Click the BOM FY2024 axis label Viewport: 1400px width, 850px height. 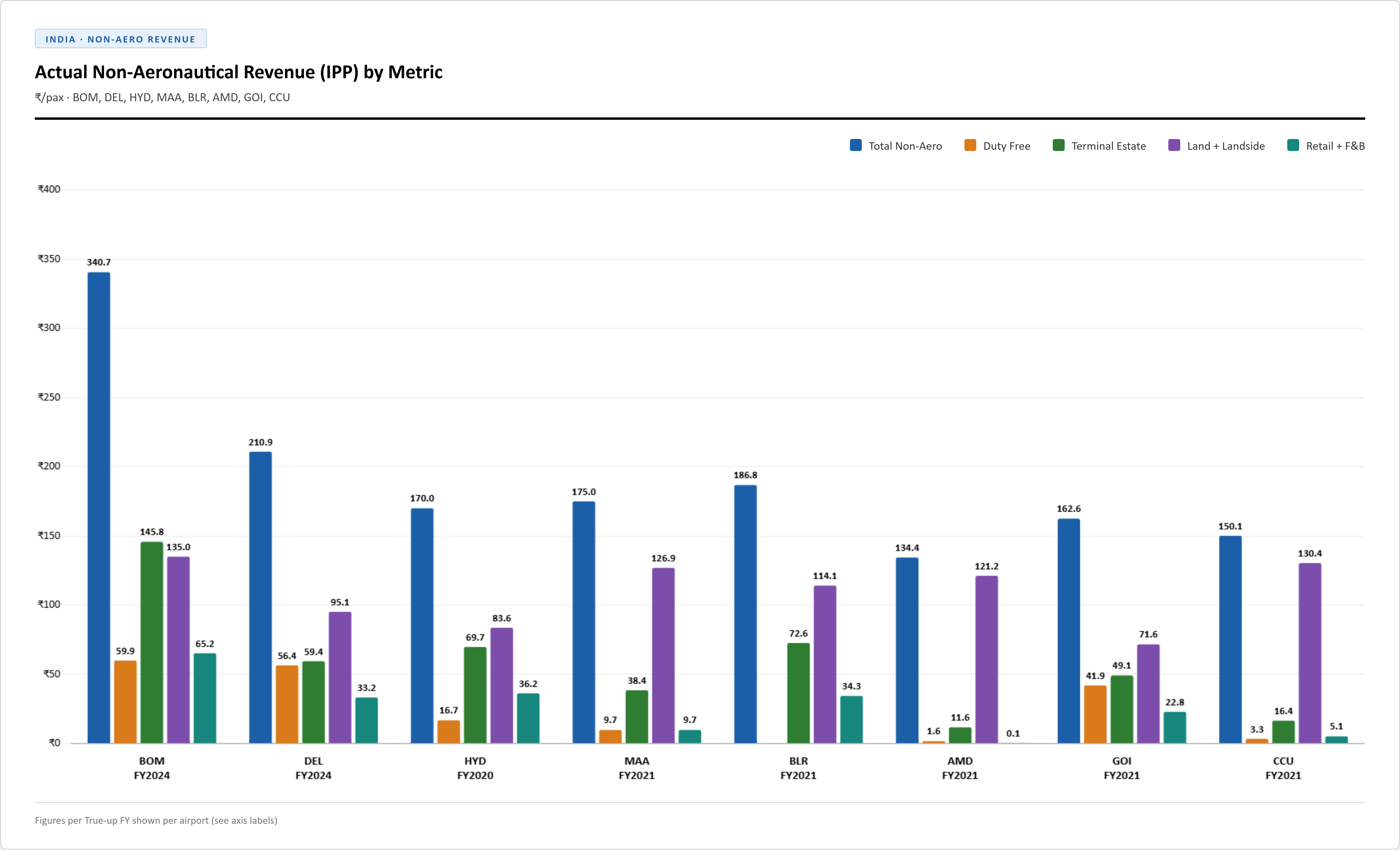pos(152,768)
